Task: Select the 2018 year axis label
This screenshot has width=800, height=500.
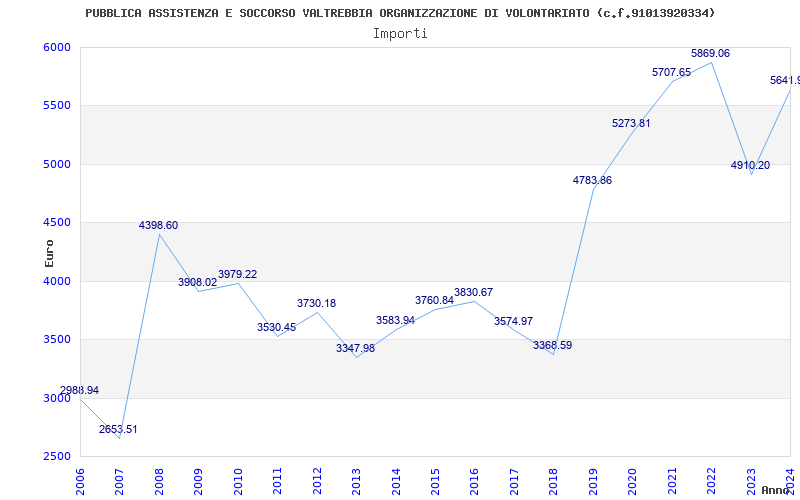Action: [554, 482]
